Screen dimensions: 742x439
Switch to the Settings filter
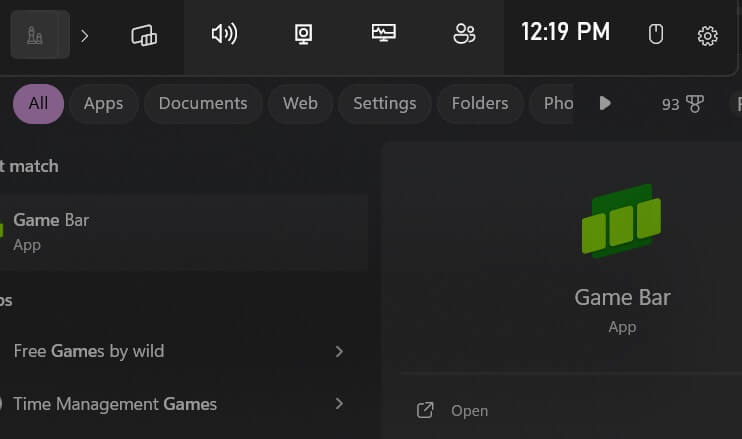[x=385, y=104]
